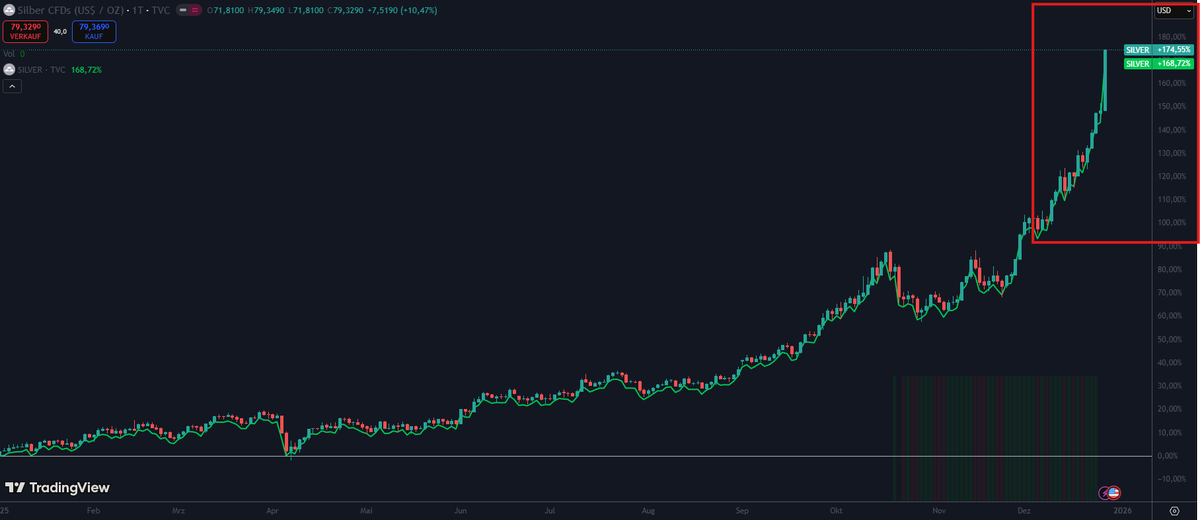Click the Aug label on time axis

(648, 510)
